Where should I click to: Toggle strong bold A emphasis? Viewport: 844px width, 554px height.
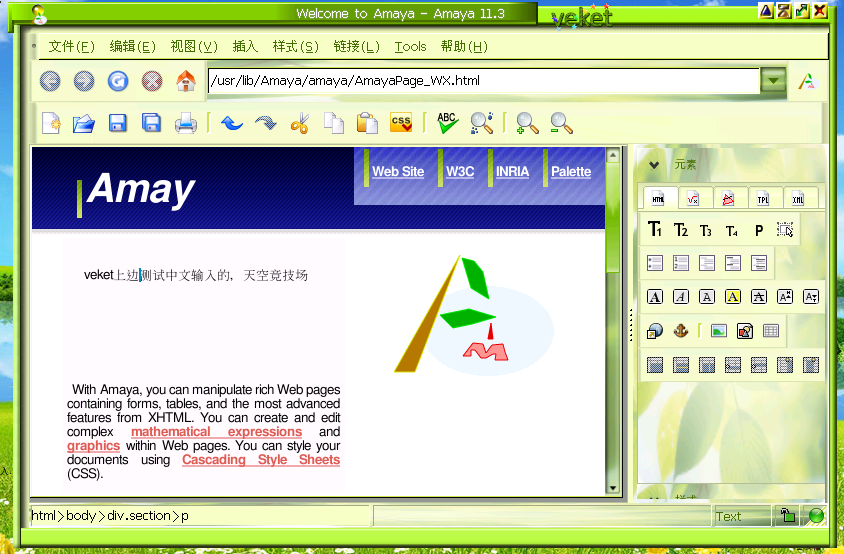click(x=655, y=297)
